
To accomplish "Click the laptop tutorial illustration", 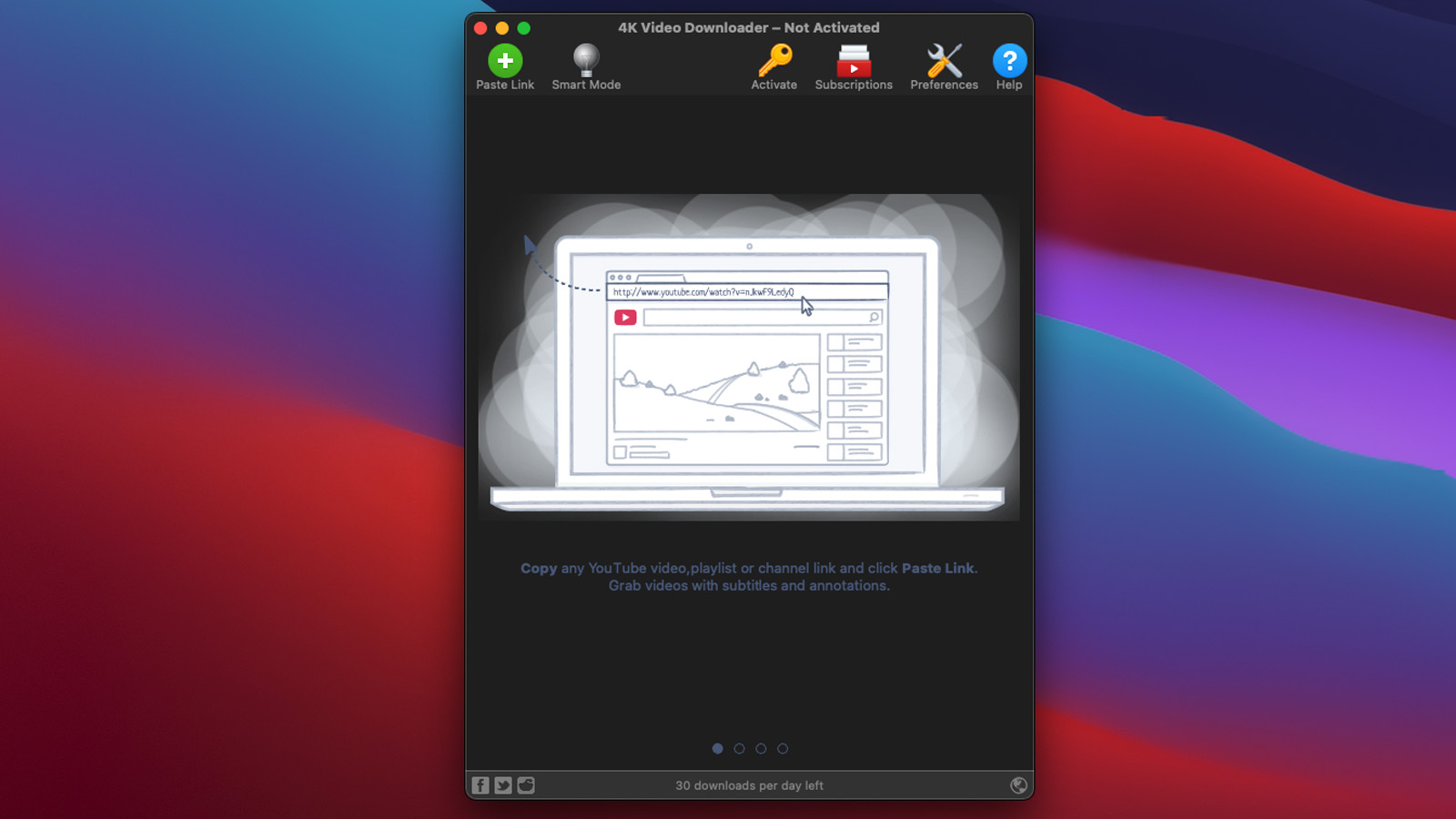I will pos(749,357).
